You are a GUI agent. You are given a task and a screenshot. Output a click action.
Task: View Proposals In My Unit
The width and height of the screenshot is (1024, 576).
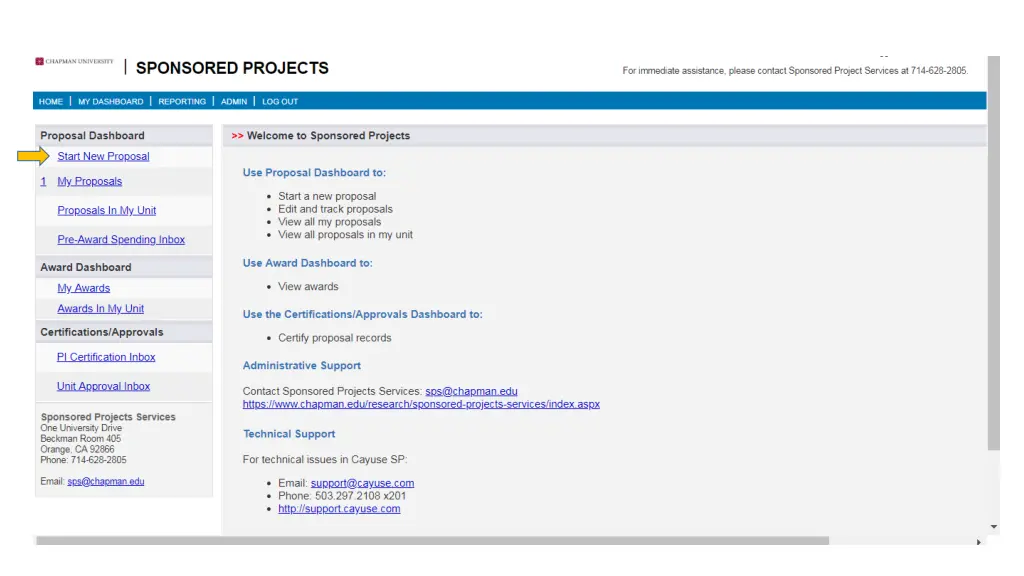pos(106,211)
